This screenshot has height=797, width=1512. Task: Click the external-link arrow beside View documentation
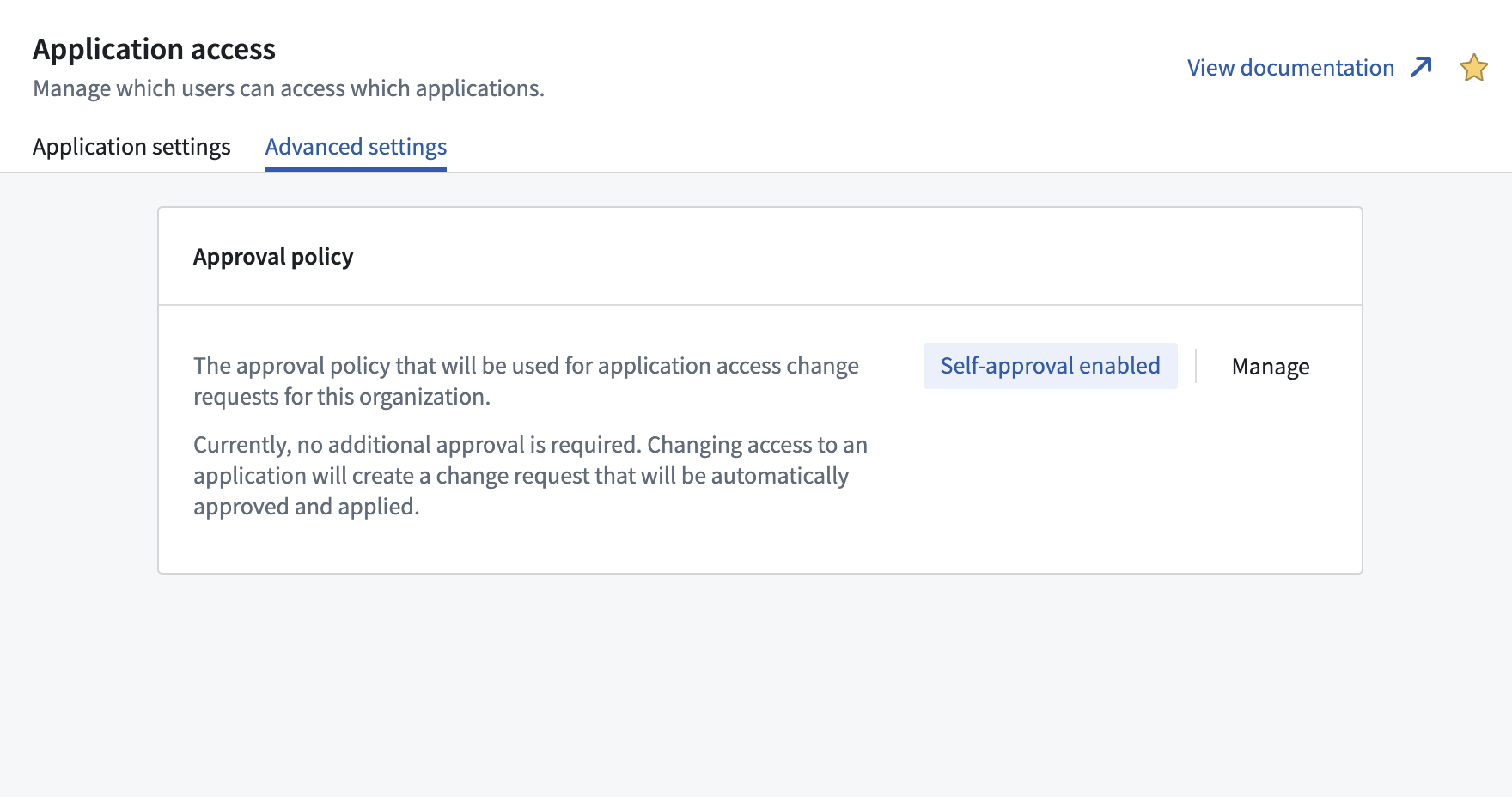coord(1421,67)
